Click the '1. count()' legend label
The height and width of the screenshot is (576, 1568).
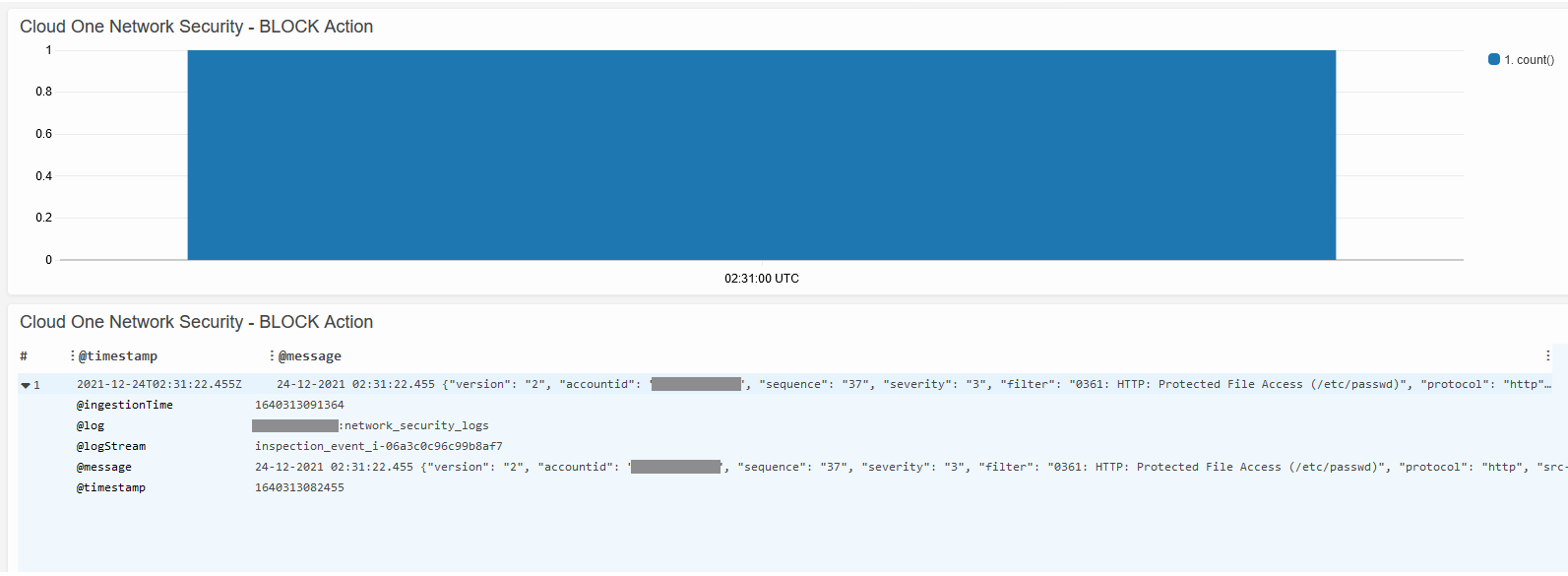coord(1529,60)
